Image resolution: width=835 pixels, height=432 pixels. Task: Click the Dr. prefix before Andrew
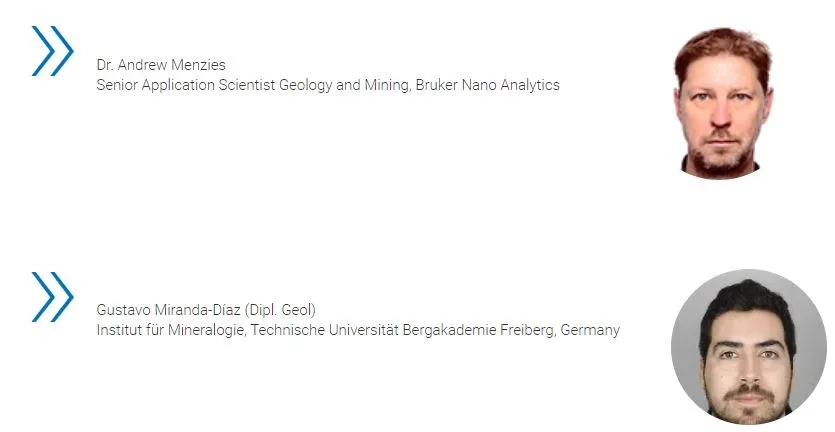[x=104, y=65]
